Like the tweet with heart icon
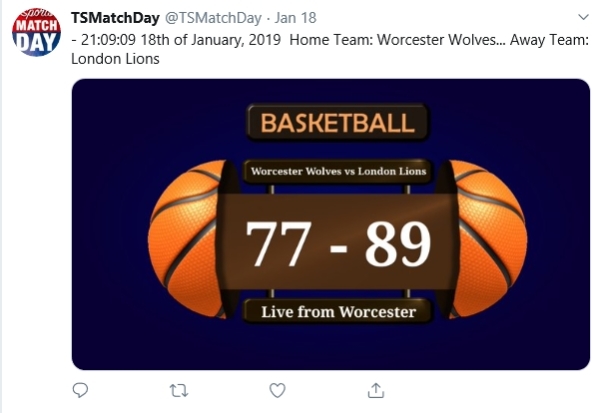Viewport: 600px width, 413px height. click(277, 390)
